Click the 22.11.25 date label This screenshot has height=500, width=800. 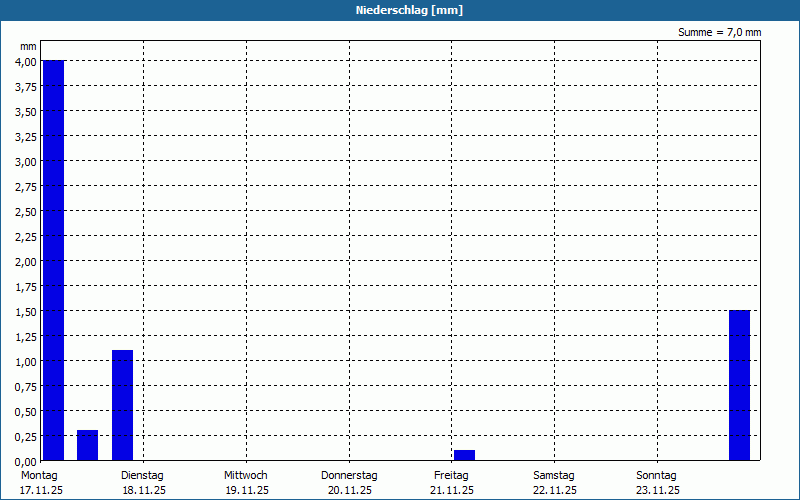click(555, 491)
